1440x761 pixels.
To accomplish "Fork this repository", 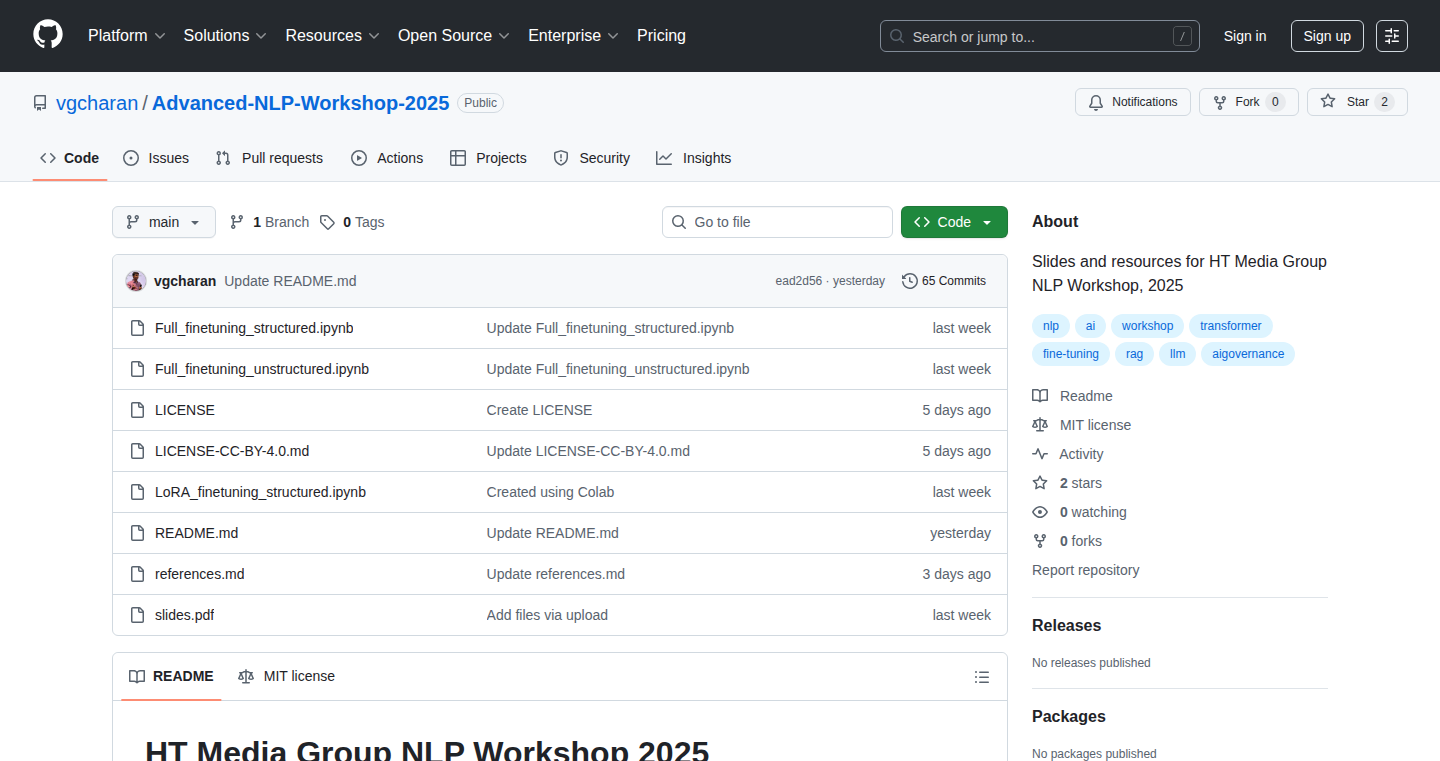I will coord(1248,102).
